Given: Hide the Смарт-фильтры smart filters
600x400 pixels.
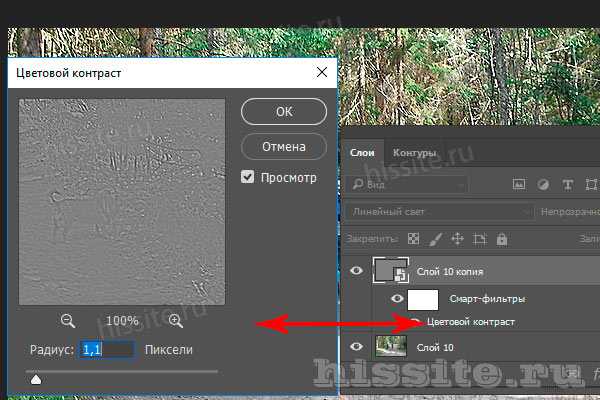Looking at the screenshot, I should [x=397, y=298].
